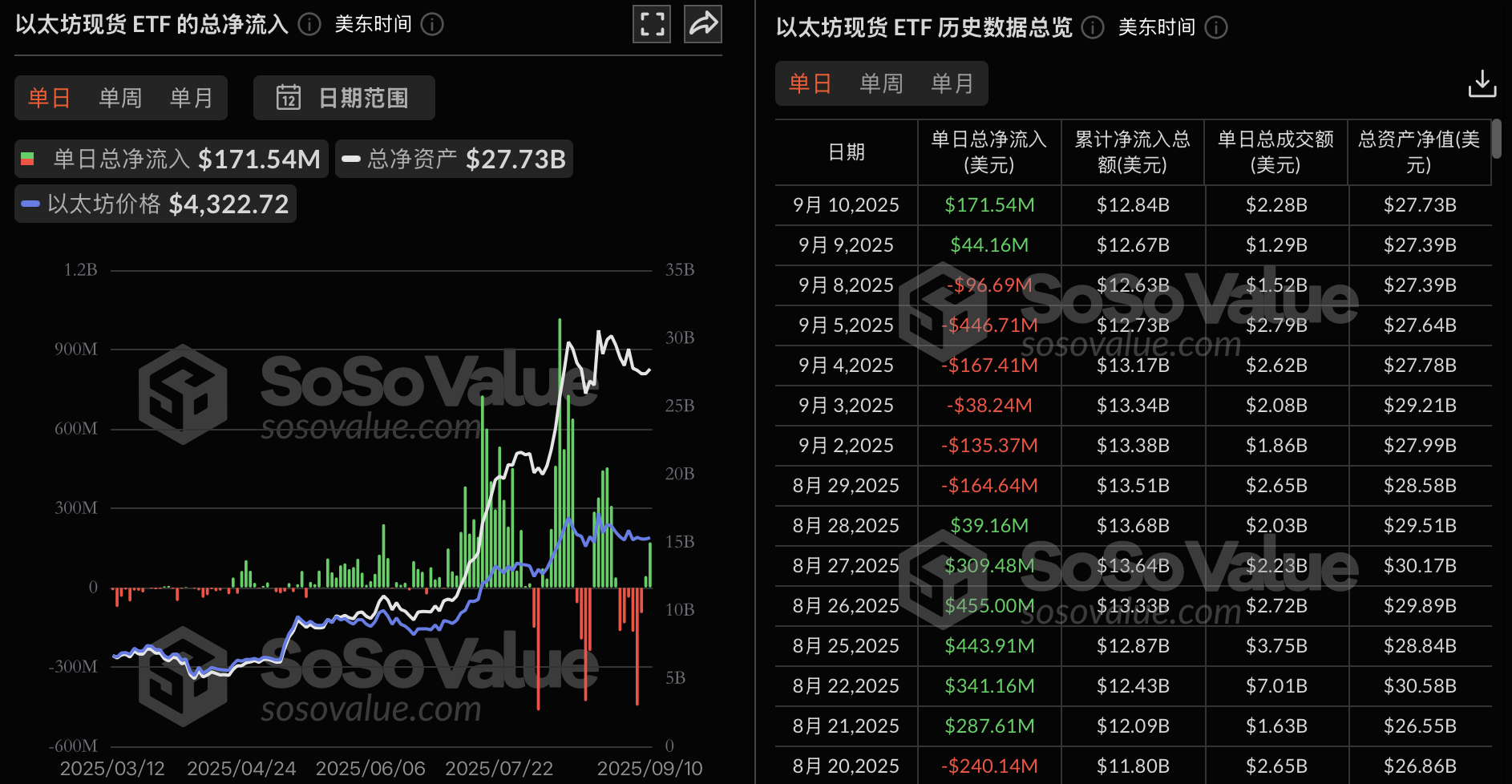The height and width of the screenshot is (784, 1512).
Task: Toggle 总净资产 legend series
Action: (x=454, y=159)
